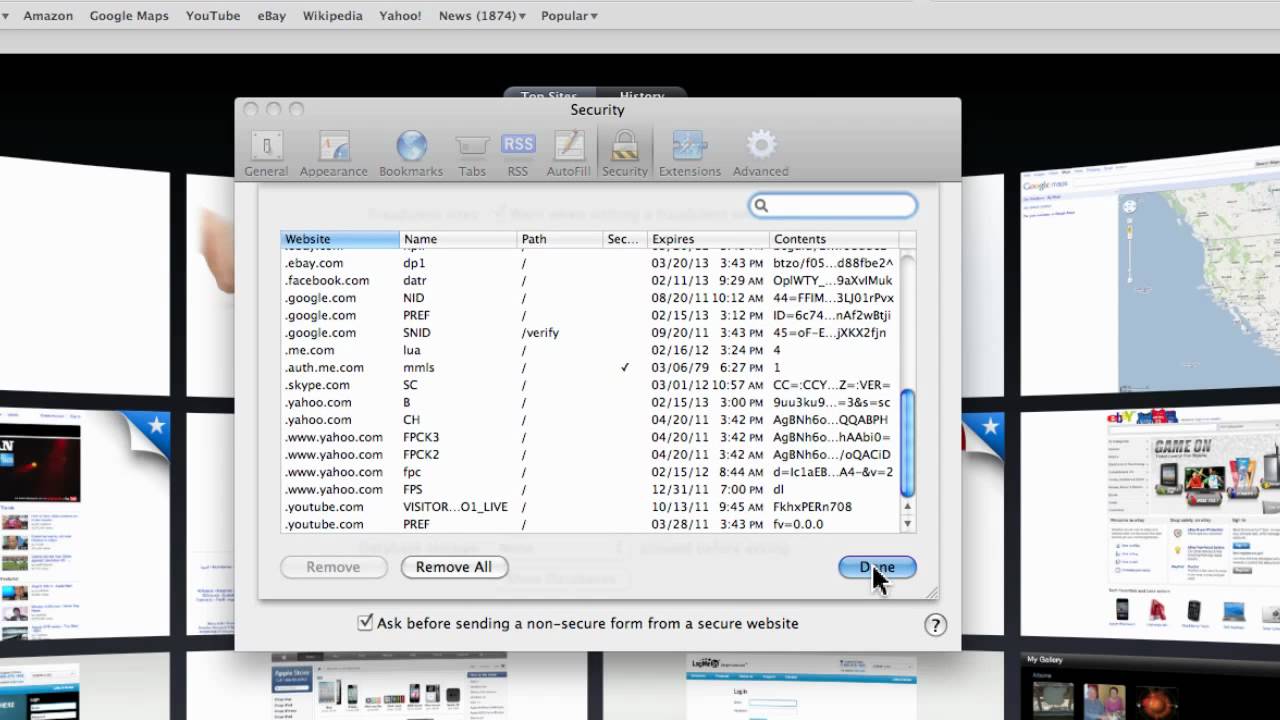Switch to History tab in Top Sites
The height and width of the screenshot is (720, 1280).
click(641, 96)
